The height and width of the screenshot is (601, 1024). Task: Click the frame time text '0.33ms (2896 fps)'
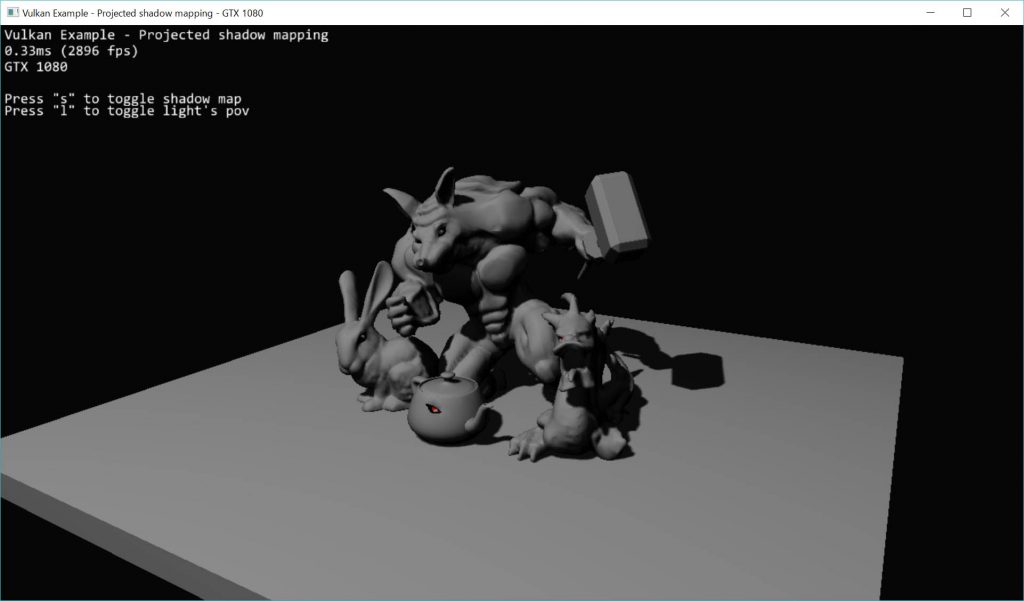click(71, 51)
